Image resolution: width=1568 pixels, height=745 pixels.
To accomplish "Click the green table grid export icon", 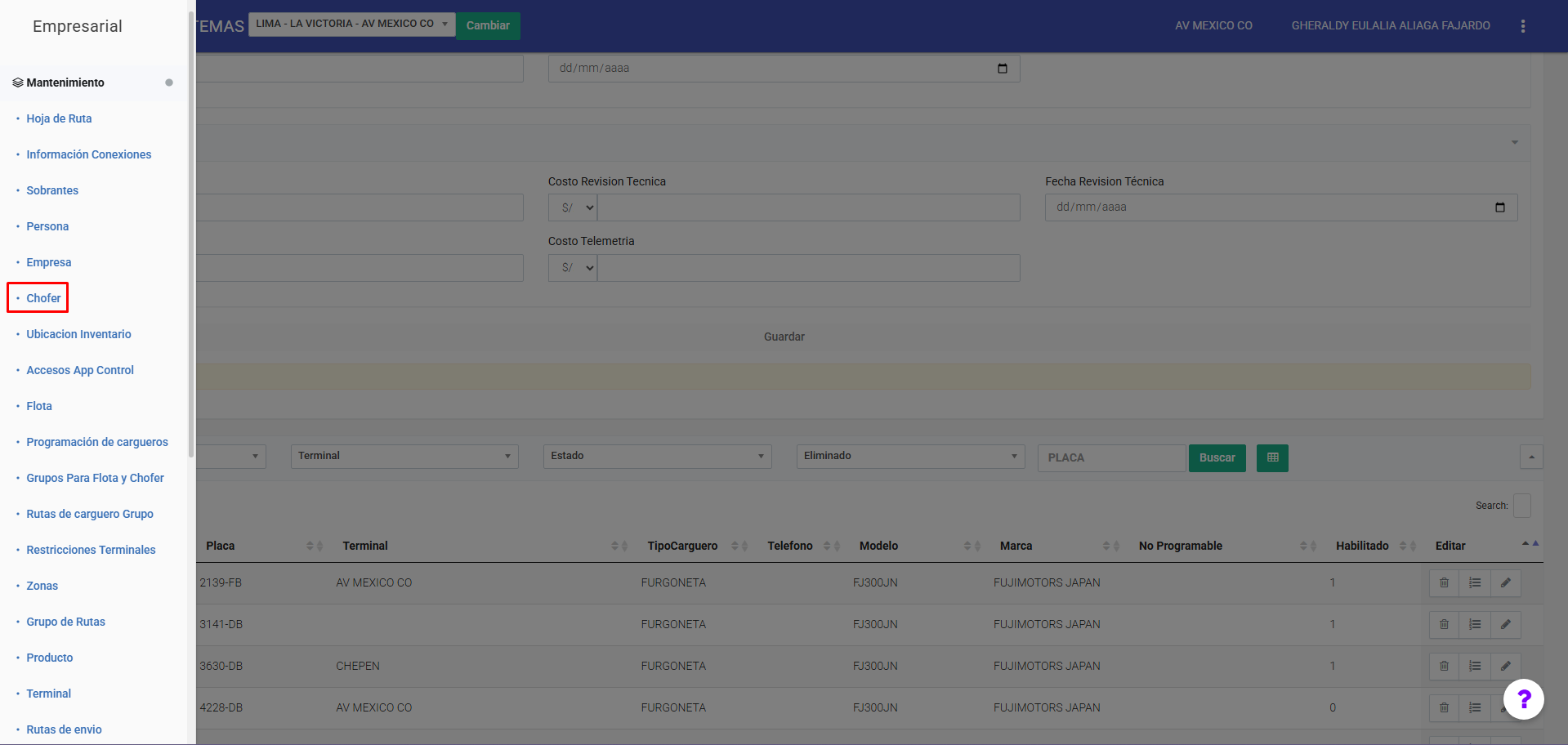I will coord(1272,458).
